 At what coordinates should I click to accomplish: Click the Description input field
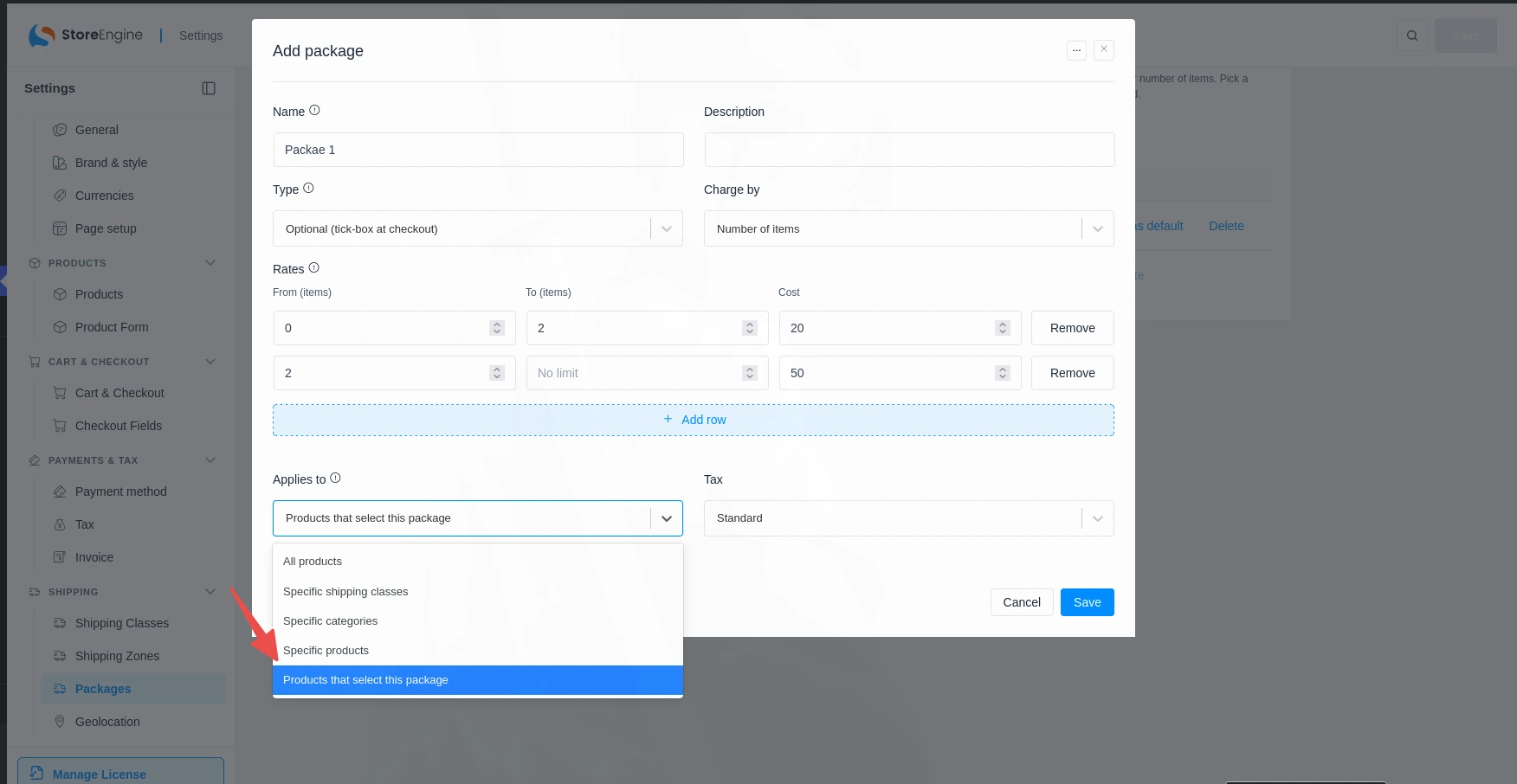coord(910,150)
